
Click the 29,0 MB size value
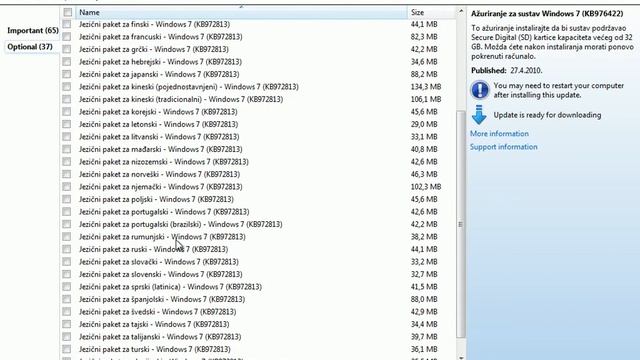pos(424,124)
